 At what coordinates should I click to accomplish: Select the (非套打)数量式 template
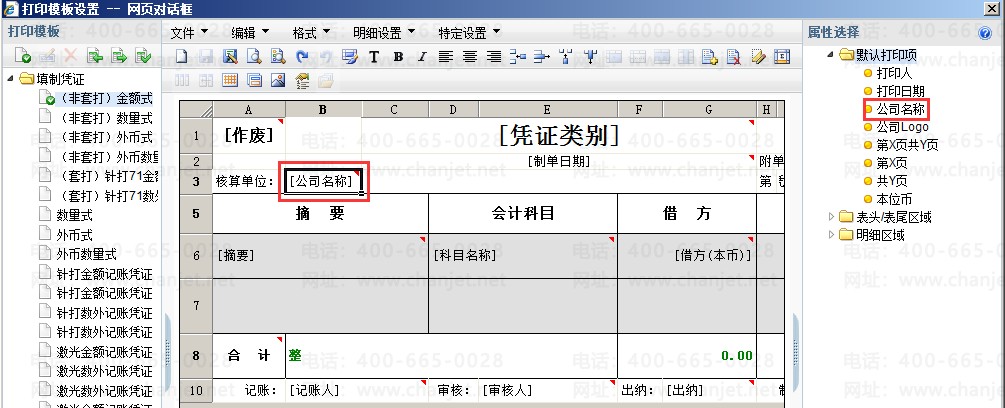coord(104,118)
